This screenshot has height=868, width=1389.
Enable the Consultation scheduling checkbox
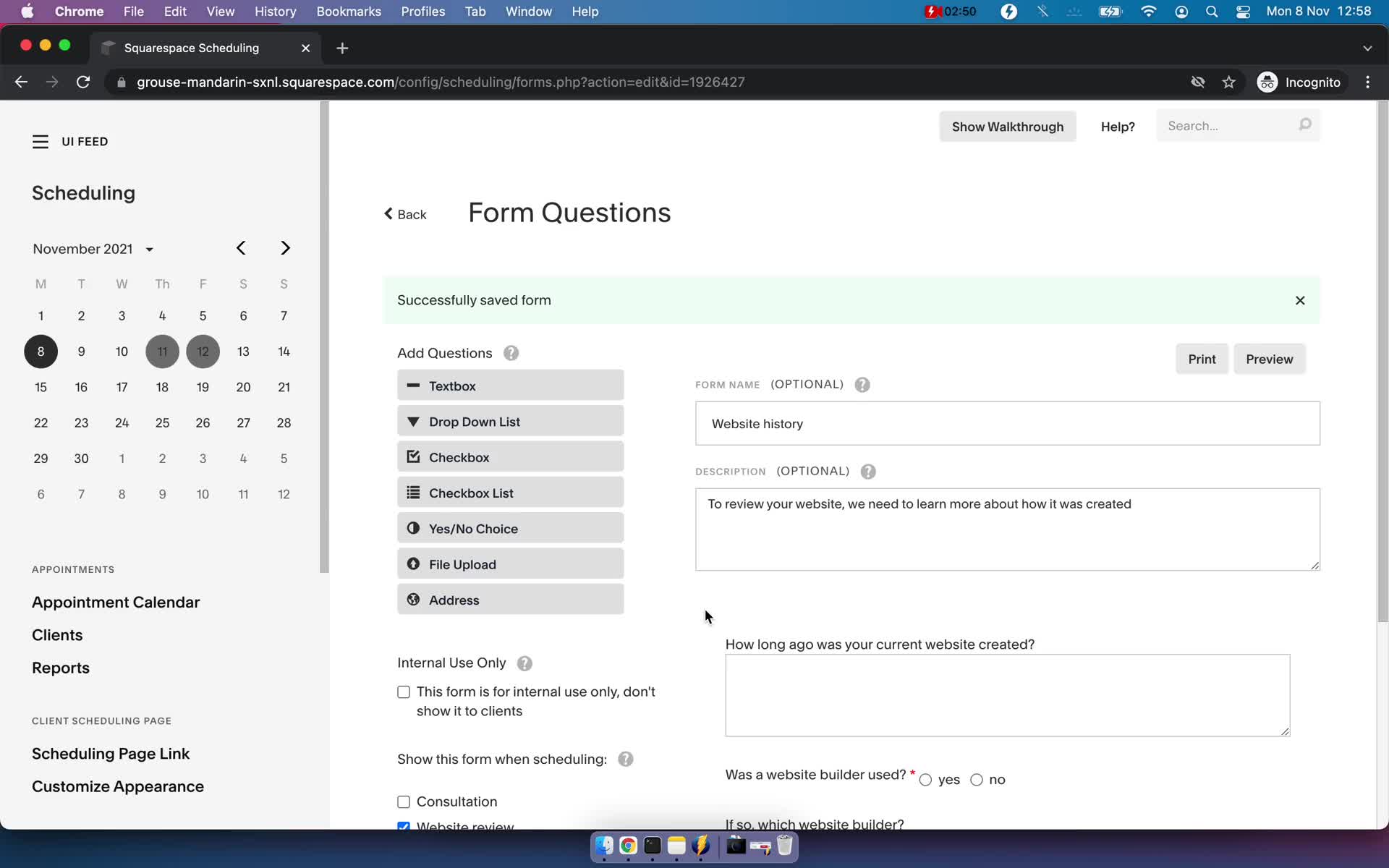[403, 801]
